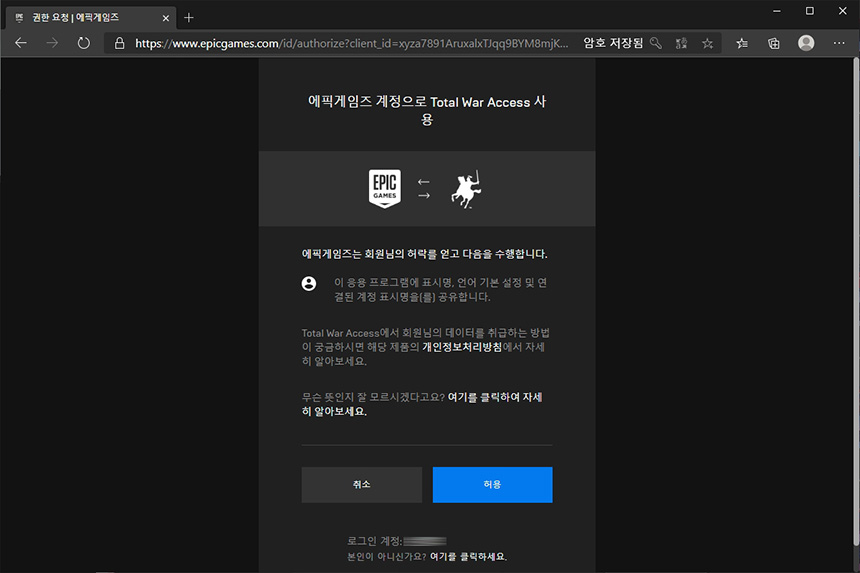This screenshot has height=573, width=860.
Task: Click the 암호 저장됨 label
Action: (x=613, y=43)
